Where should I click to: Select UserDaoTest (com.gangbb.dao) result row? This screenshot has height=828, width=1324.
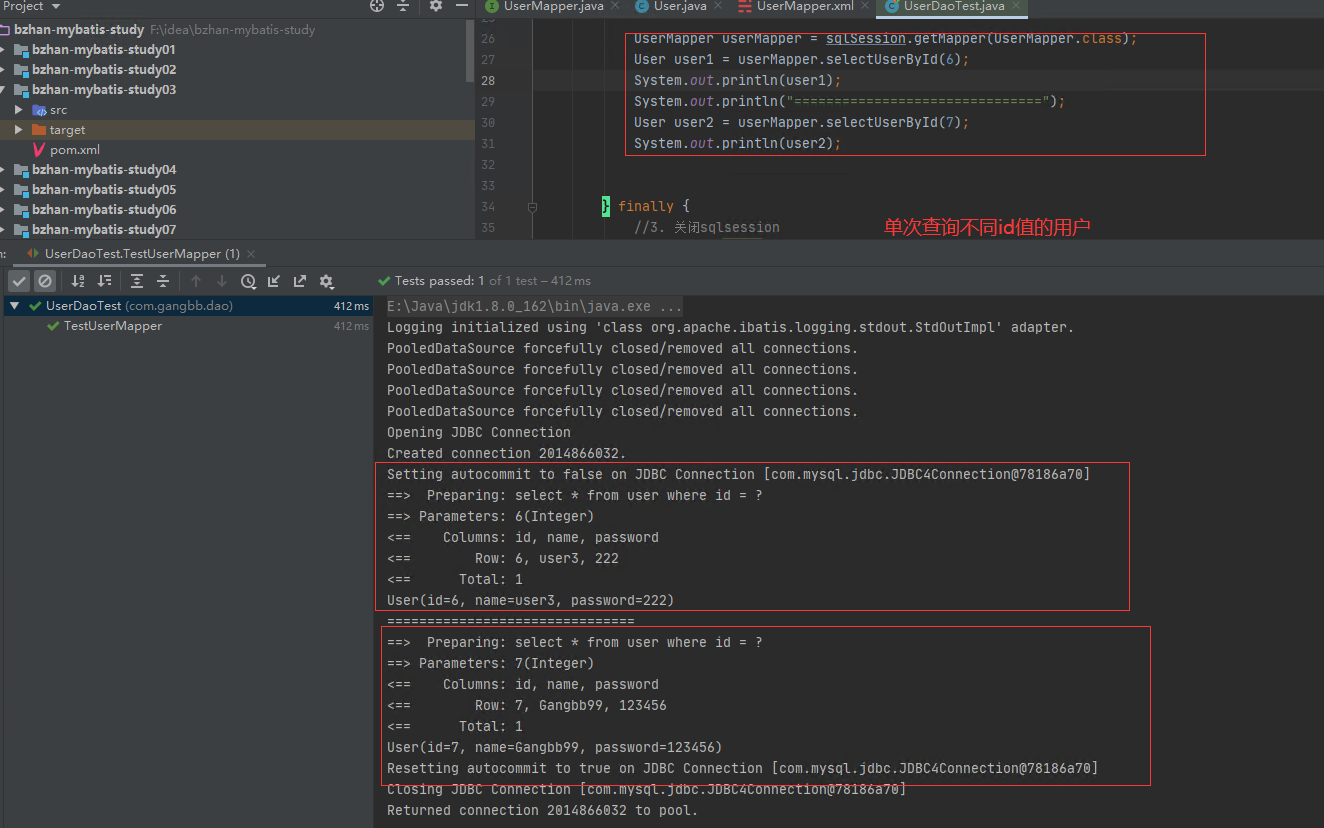pyautogui.click(x=186, y=306)
